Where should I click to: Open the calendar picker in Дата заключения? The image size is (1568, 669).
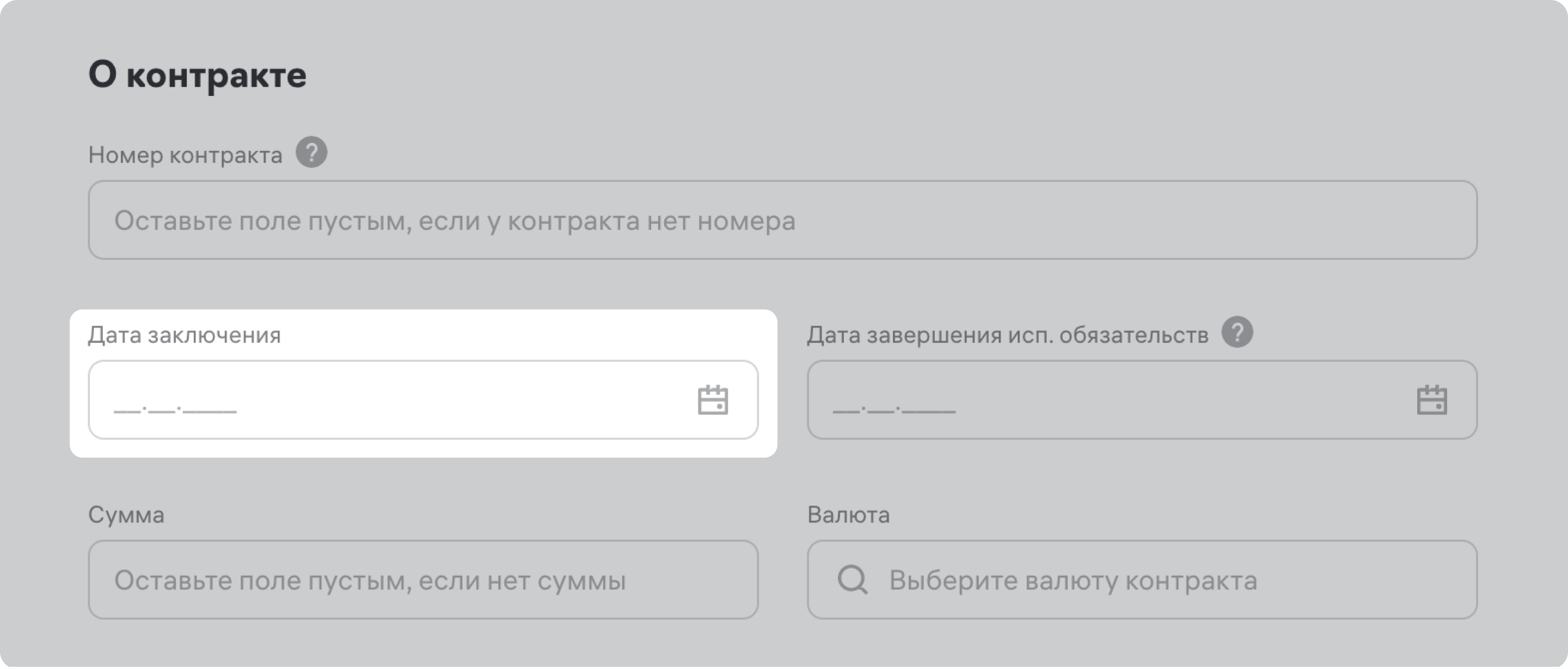click(712, 400)
